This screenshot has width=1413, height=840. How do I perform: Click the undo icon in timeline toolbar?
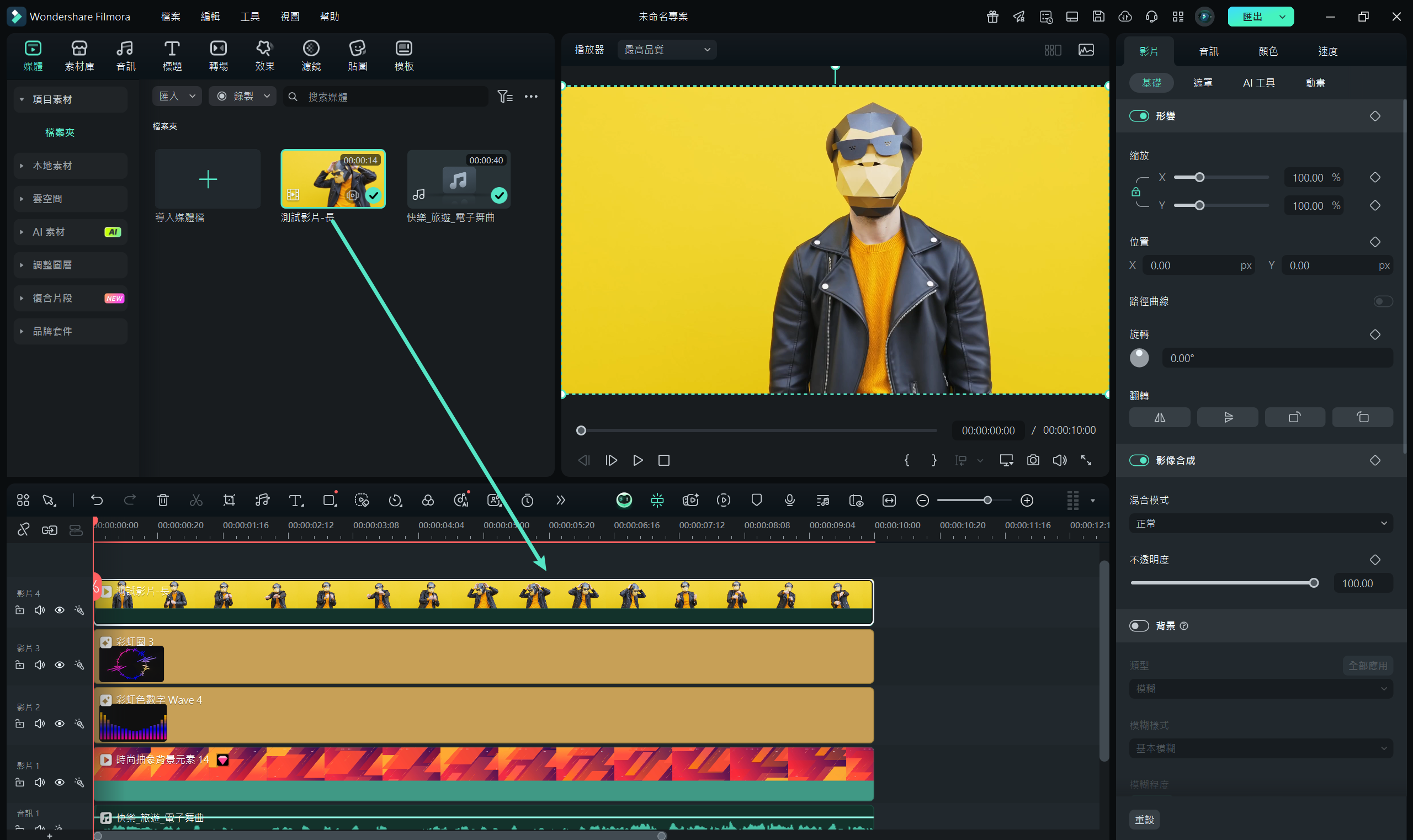coord(97,500)
